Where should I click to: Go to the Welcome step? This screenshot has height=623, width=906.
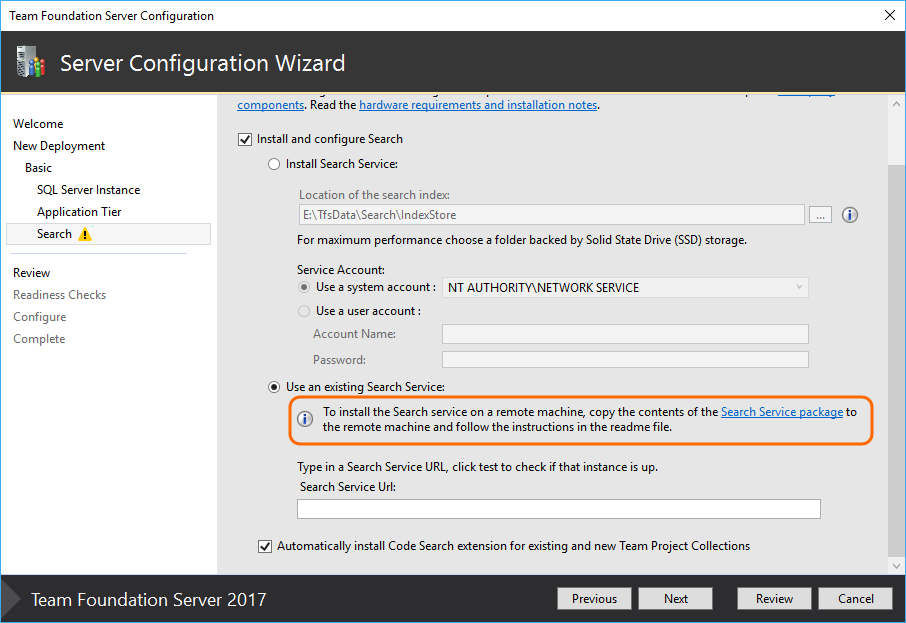pos(38,124)
